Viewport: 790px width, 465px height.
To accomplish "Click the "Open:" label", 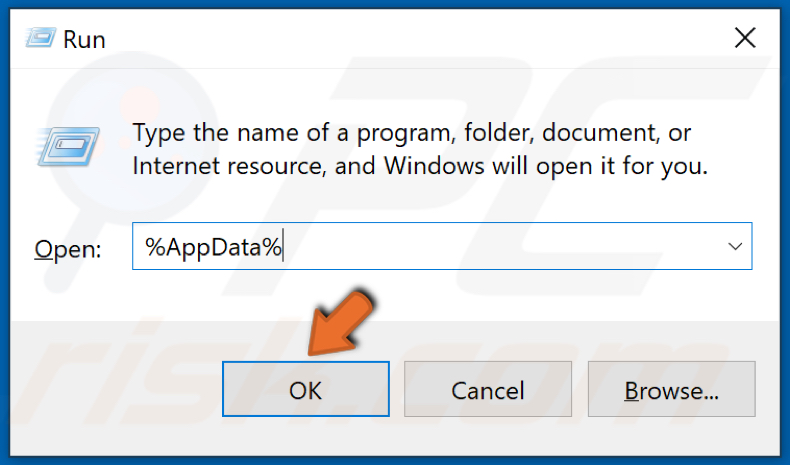I will click(x=68, y=249).
